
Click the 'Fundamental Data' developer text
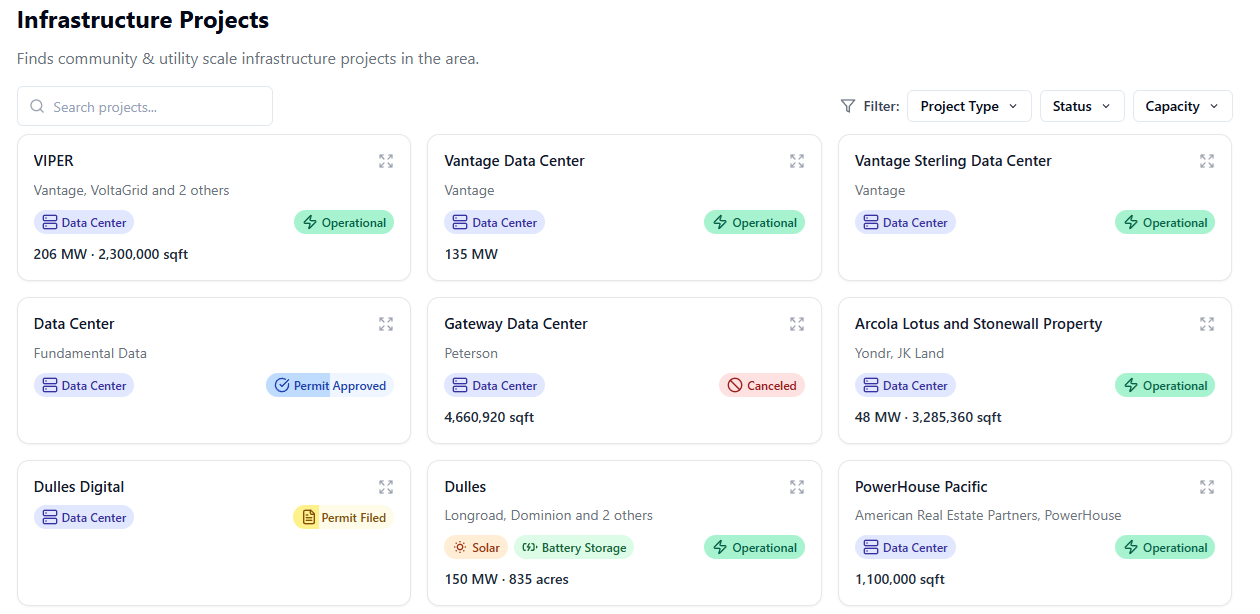90,353
